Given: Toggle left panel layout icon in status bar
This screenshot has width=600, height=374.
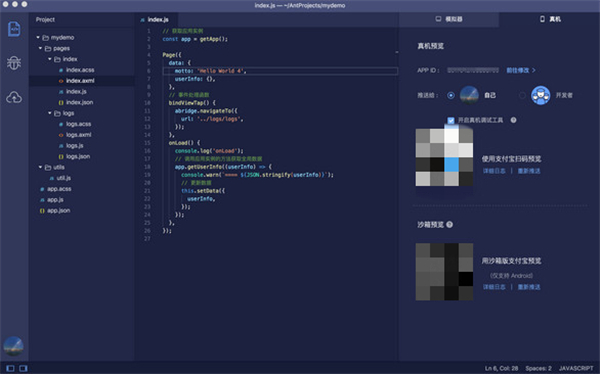Looking at the screenshot, I should click(10, 368).
